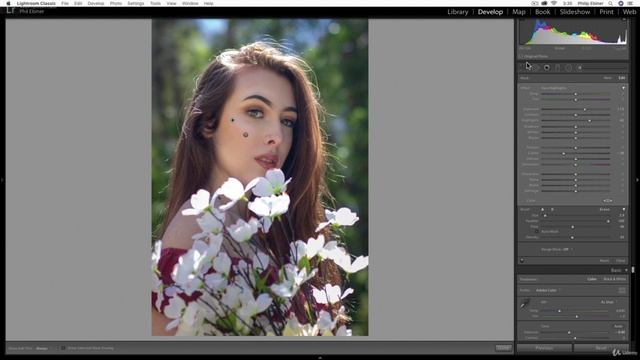Open the Window menu
The height and width of the screenshot is (360, 640).
[190, 3]
